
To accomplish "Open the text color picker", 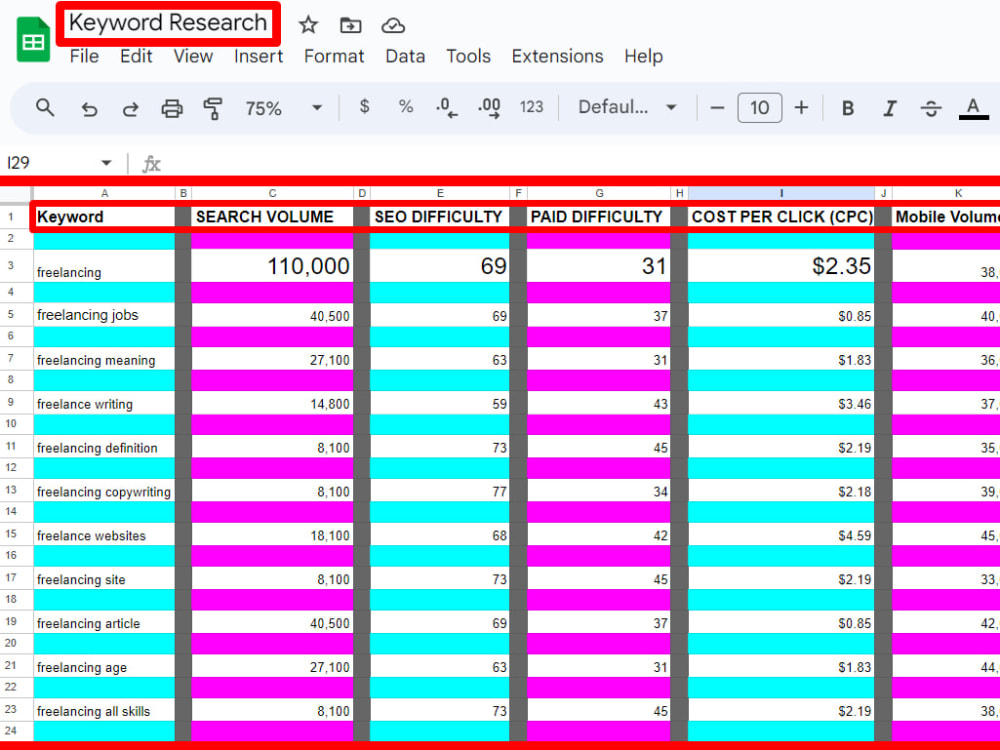I will (973, 108).
